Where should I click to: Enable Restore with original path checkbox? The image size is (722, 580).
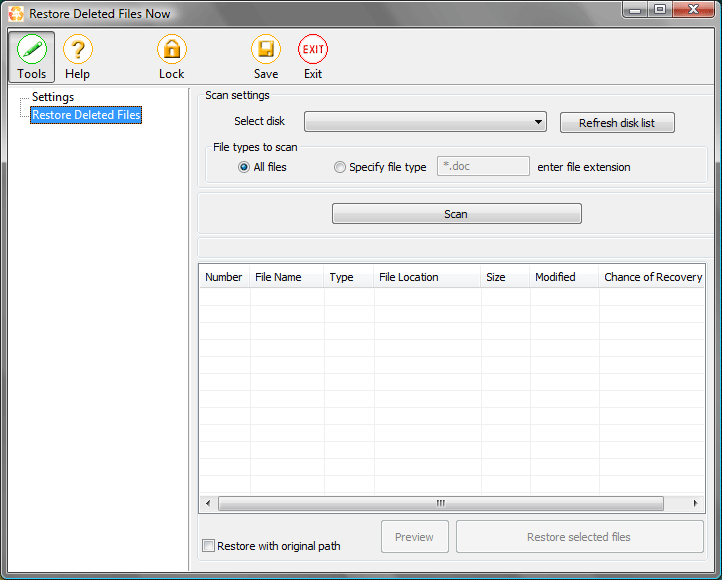point(209,545)
